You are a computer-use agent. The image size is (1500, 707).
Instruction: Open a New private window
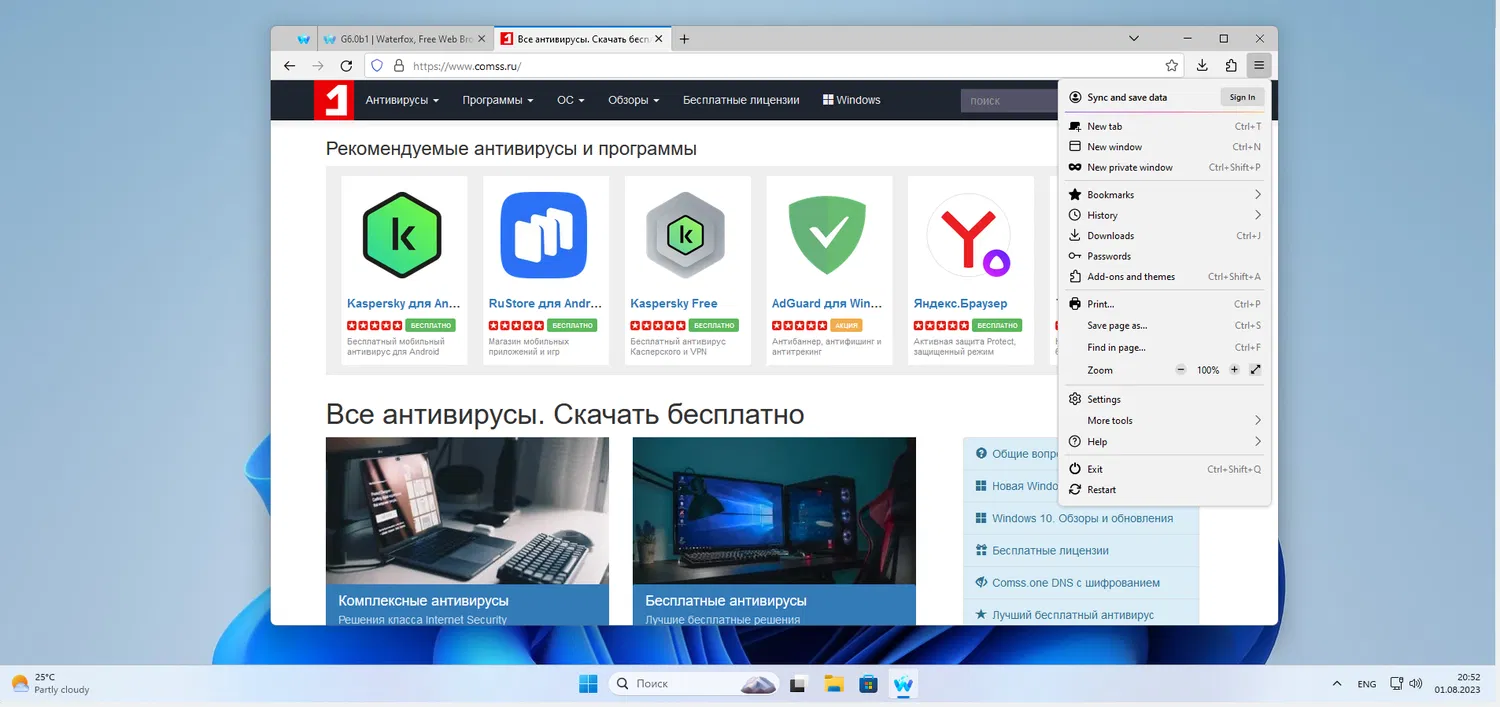(1164, 167)
